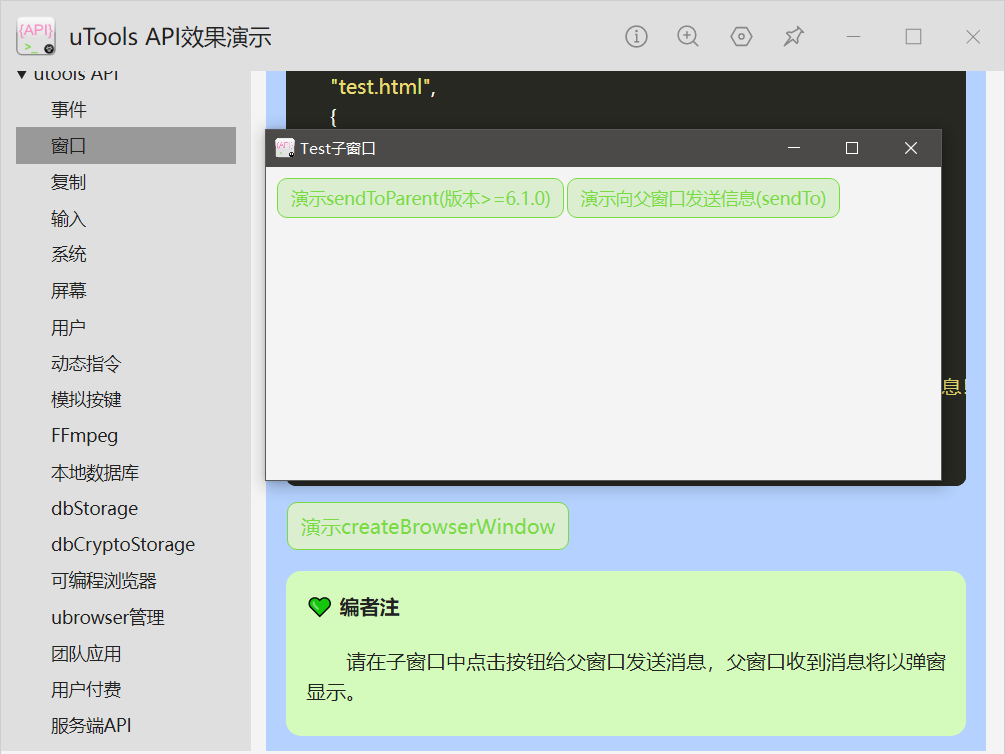The image size is (1005, 754).
Task: Minimize the Test子窗口 child window
Action: click(793, 148)
